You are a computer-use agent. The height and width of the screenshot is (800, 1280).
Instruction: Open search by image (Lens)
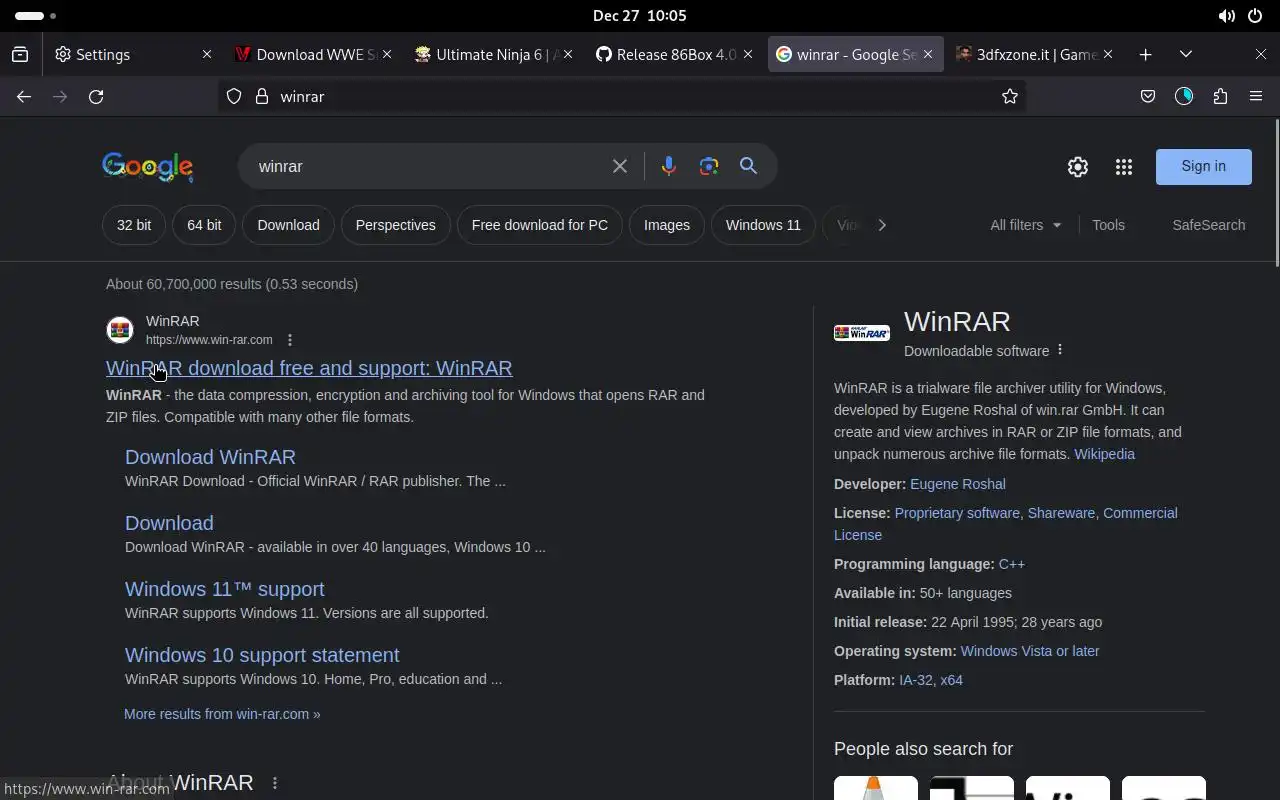709,166
